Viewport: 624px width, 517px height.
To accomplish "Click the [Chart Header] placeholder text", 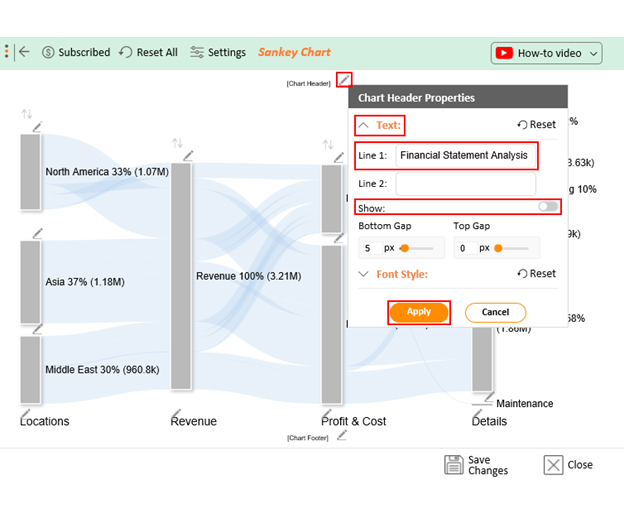I will (308, 84).
